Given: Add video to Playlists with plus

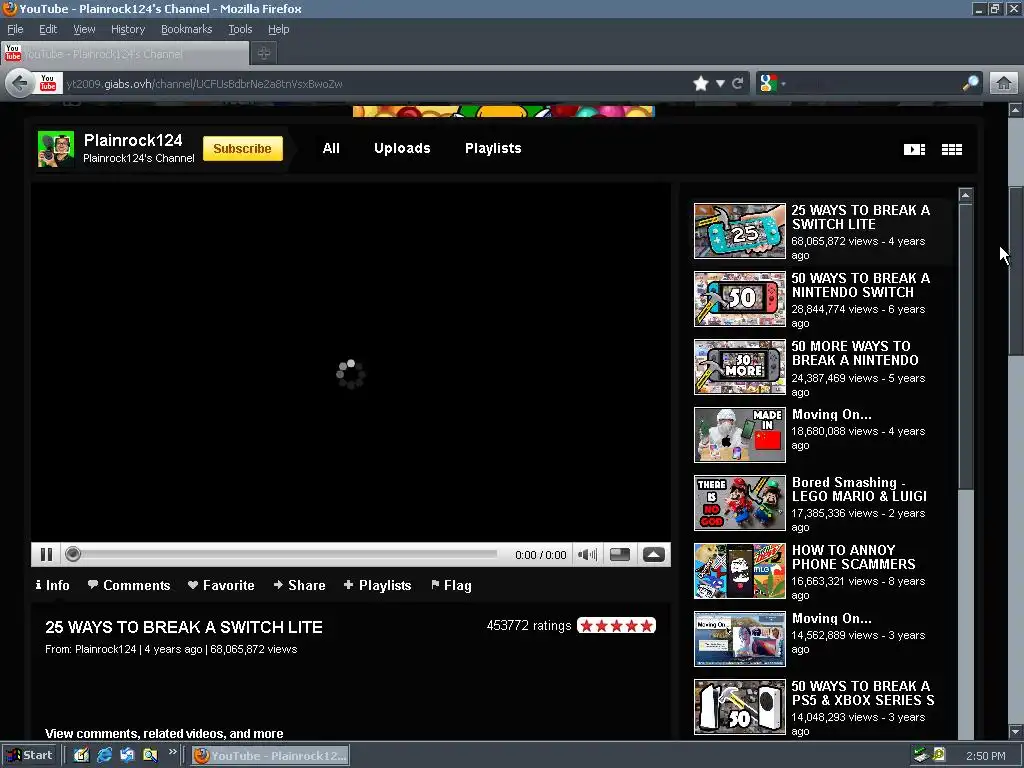Looking at the screenshot, I should pos(377,585).
